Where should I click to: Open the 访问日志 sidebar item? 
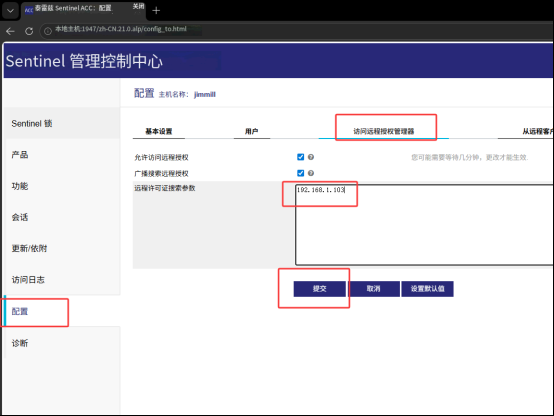[x=61, y=280]
